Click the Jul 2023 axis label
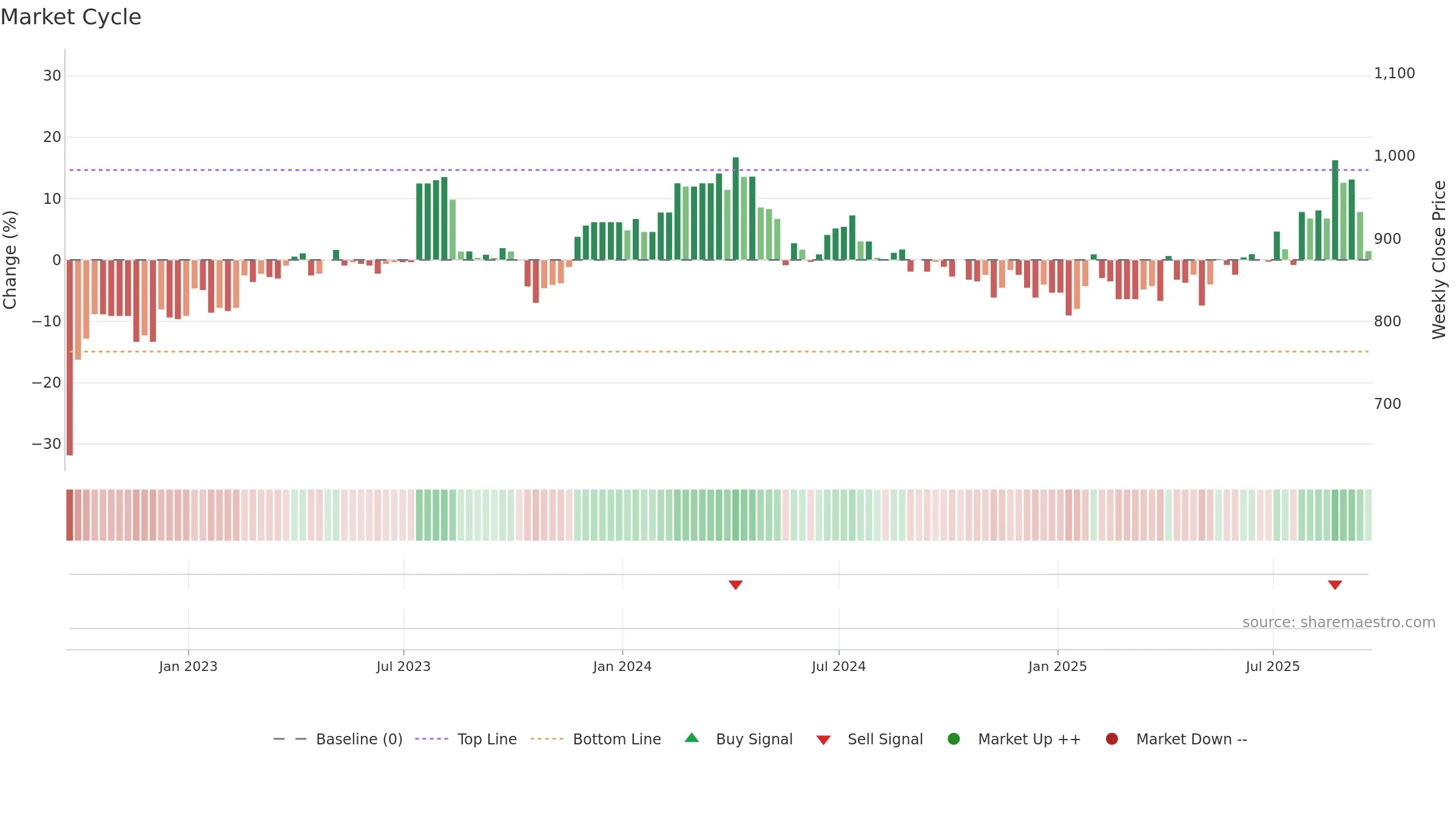 click(403, 667)
